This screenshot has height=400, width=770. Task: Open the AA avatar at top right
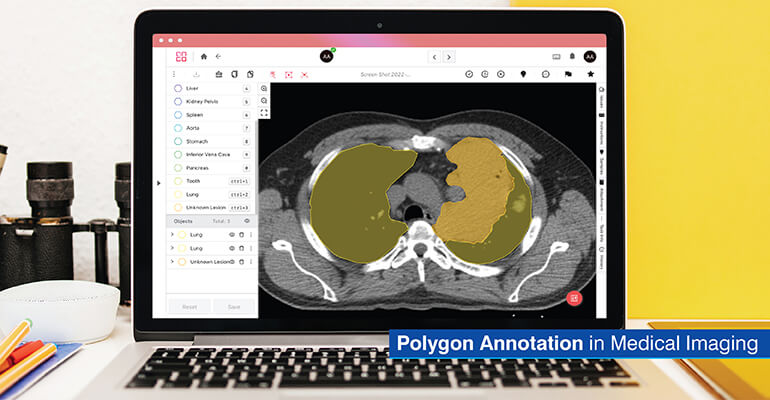[590, 57]
